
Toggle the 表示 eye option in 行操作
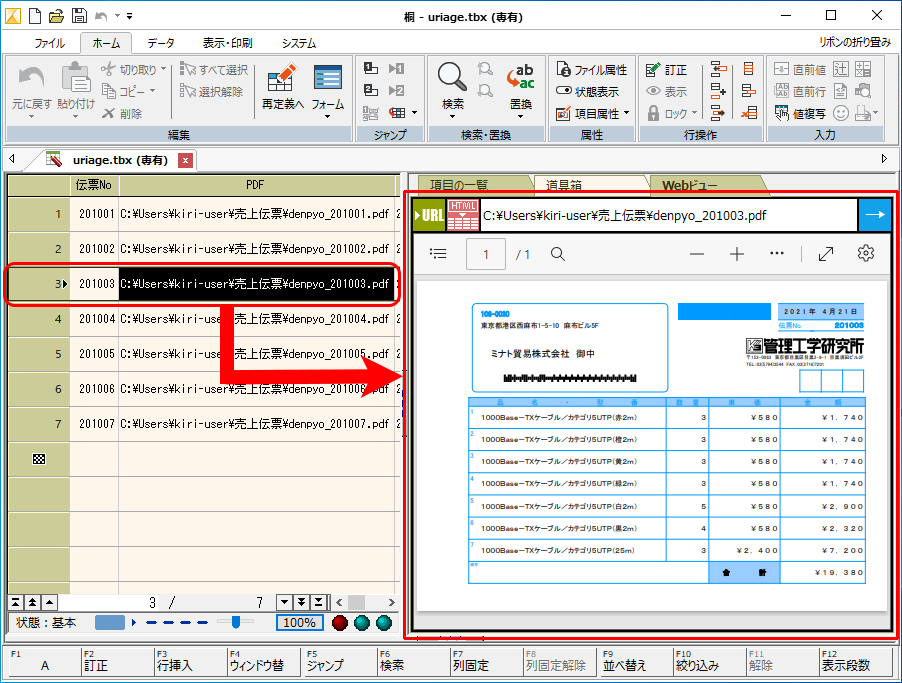pos(666,91)
